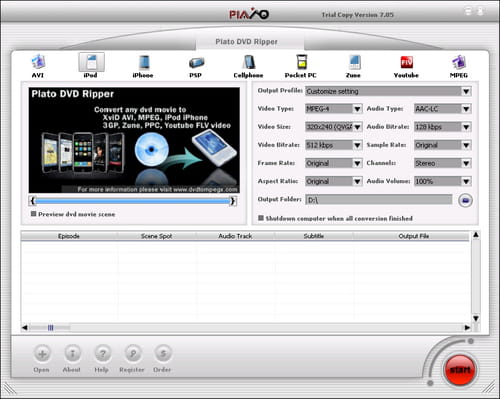Click the red start button
Image resolution: width=500 pixels, height=399 pixels.
tap(460, 370)
